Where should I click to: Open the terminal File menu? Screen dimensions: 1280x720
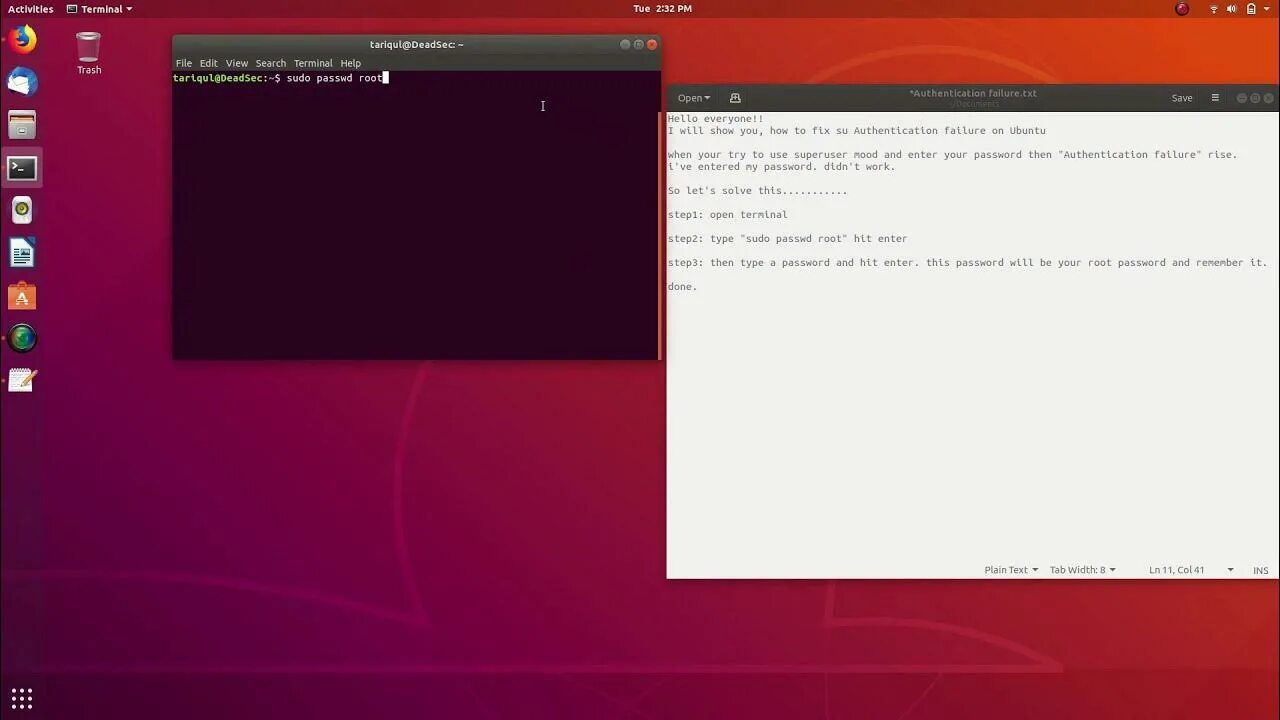click(x=184, y=63)
